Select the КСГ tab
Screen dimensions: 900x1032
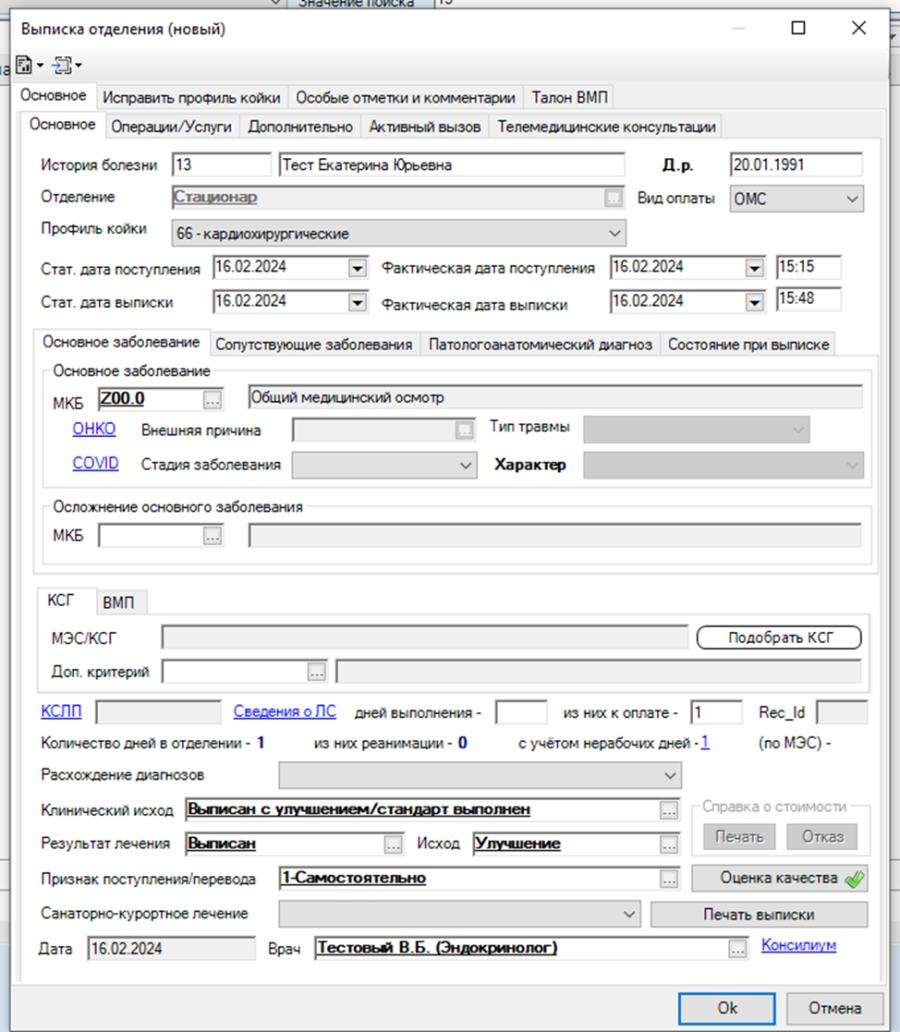[x=61, y=600]
